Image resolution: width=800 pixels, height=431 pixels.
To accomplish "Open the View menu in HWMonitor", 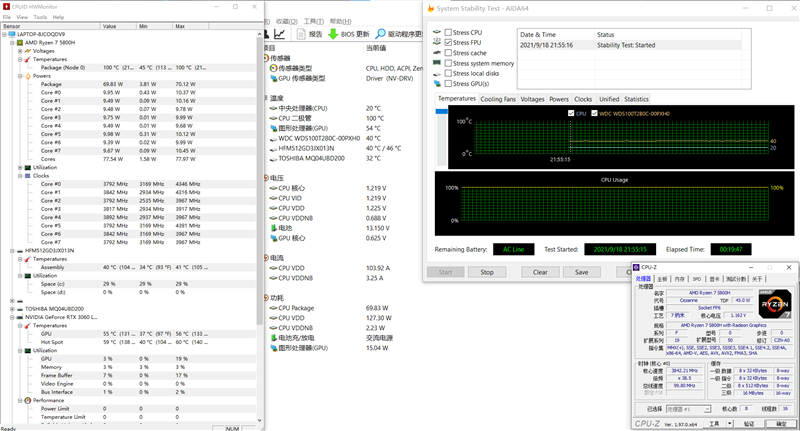I will tap(22, 17).
